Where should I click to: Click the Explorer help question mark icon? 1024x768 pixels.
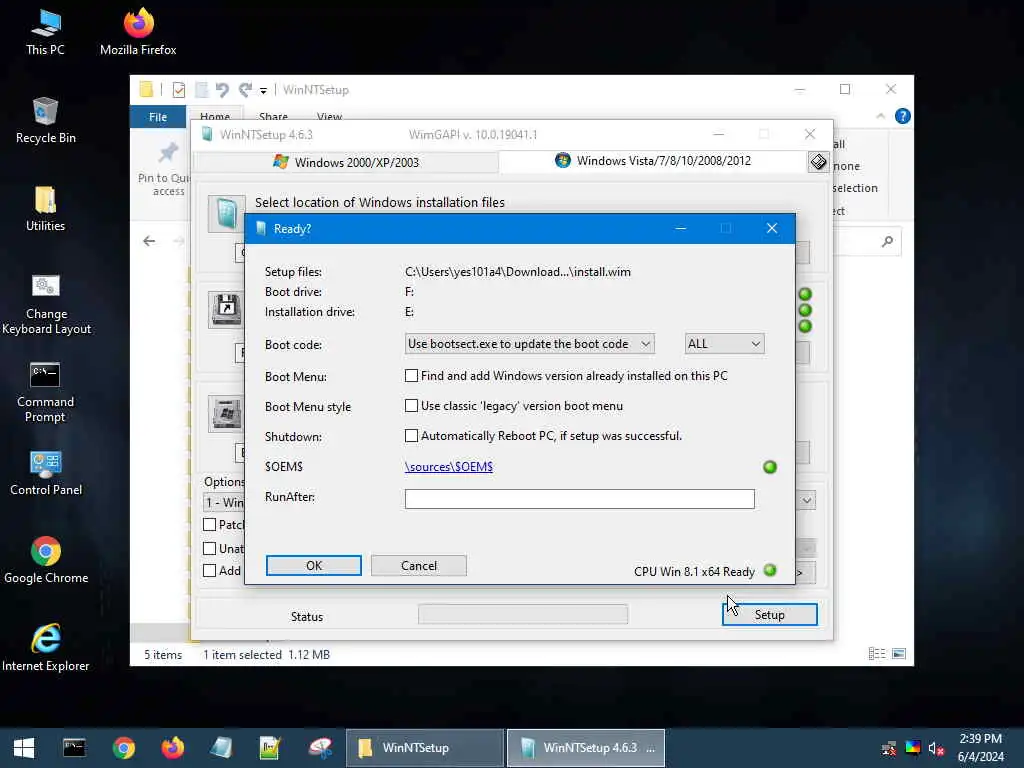(903, 116)
